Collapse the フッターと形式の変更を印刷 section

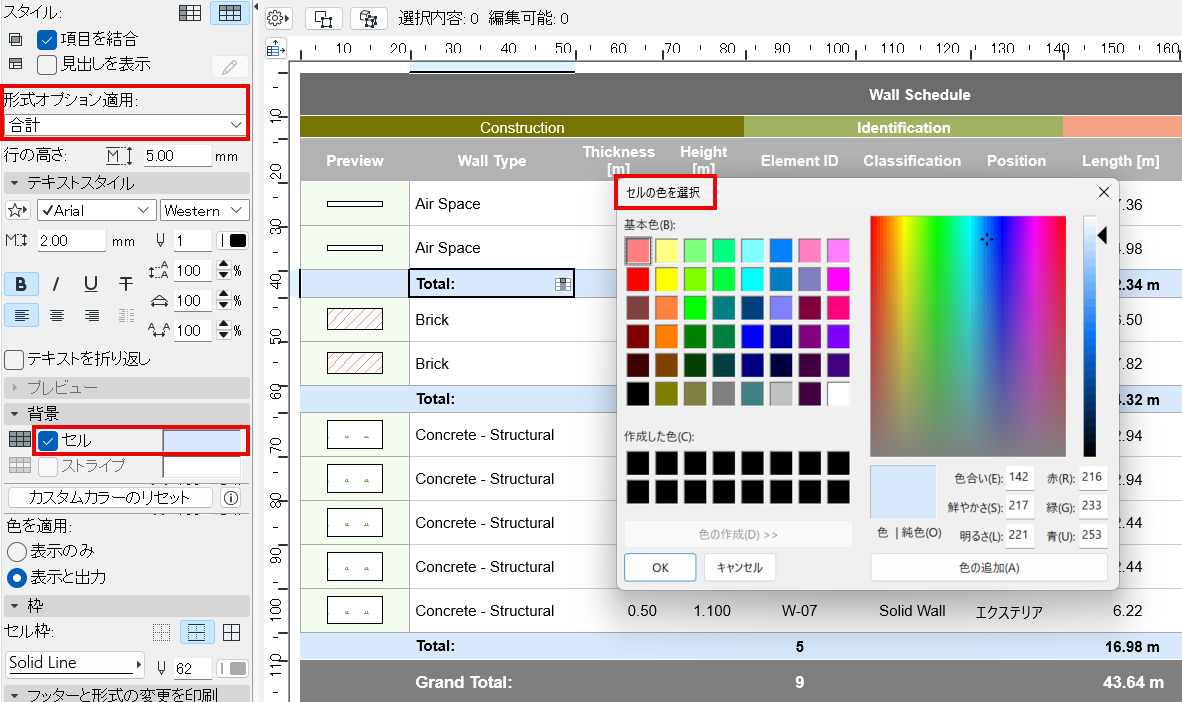[x=126, y=694]
